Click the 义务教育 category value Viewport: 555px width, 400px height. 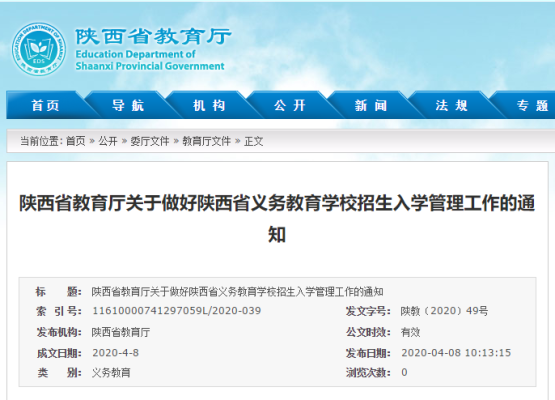[111, 372]
